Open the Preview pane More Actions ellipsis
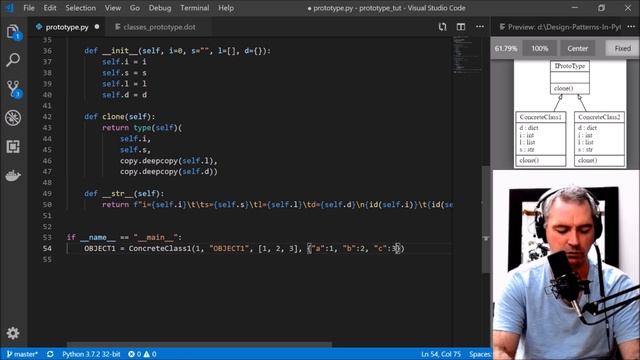Viewport: 640px width, 360px height. (x=631, y=27)
